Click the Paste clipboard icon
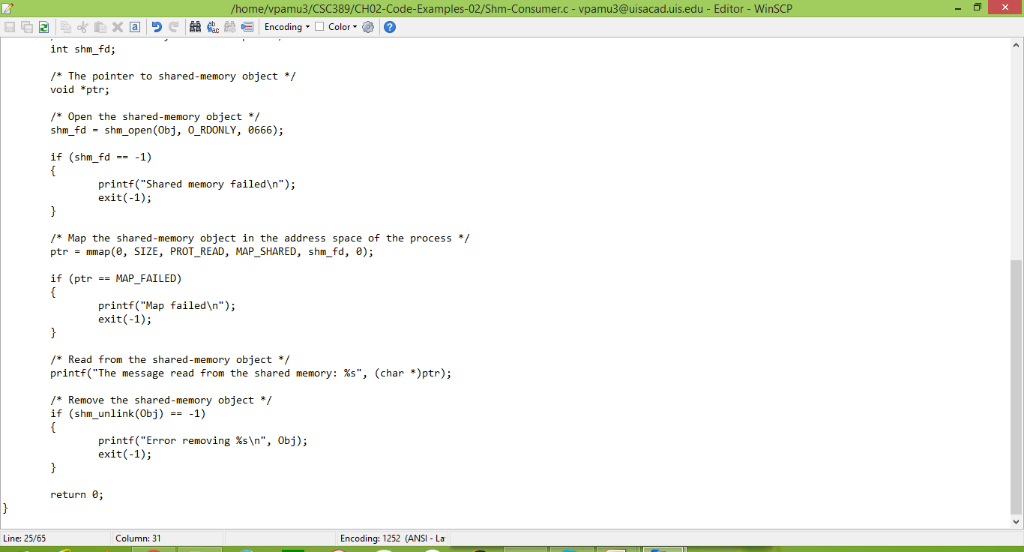Viewport: 1024px width, 552px height. click(x=100, y=27)
